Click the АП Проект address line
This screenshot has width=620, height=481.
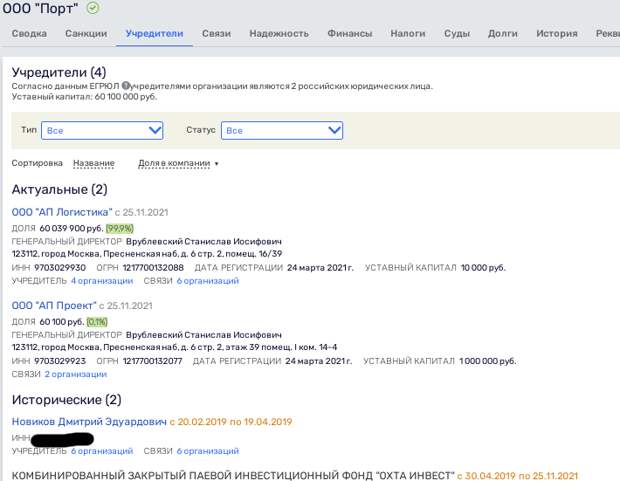(x=174, y=347)
